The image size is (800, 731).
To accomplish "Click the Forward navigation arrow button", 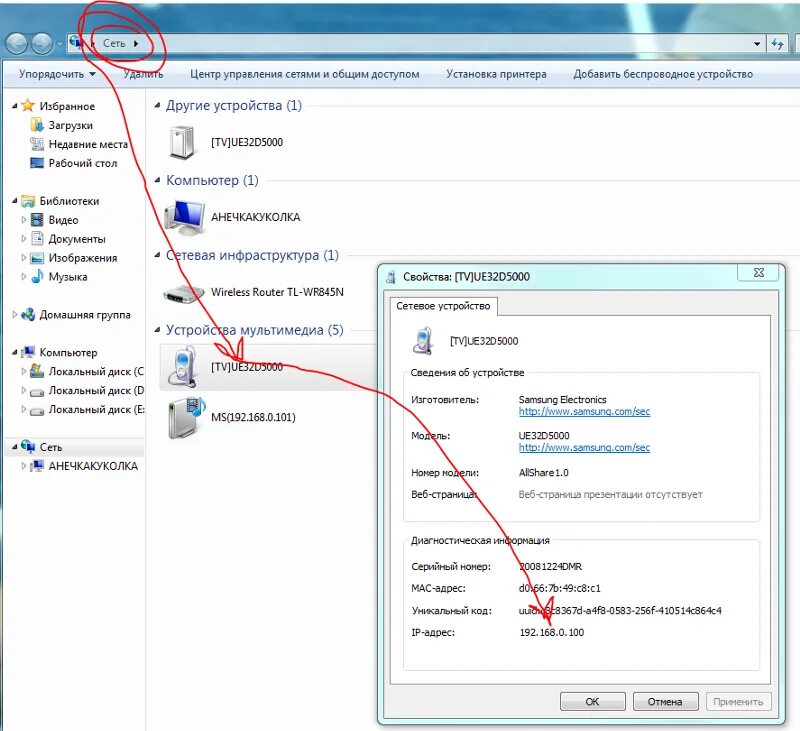I will [42, 43].
